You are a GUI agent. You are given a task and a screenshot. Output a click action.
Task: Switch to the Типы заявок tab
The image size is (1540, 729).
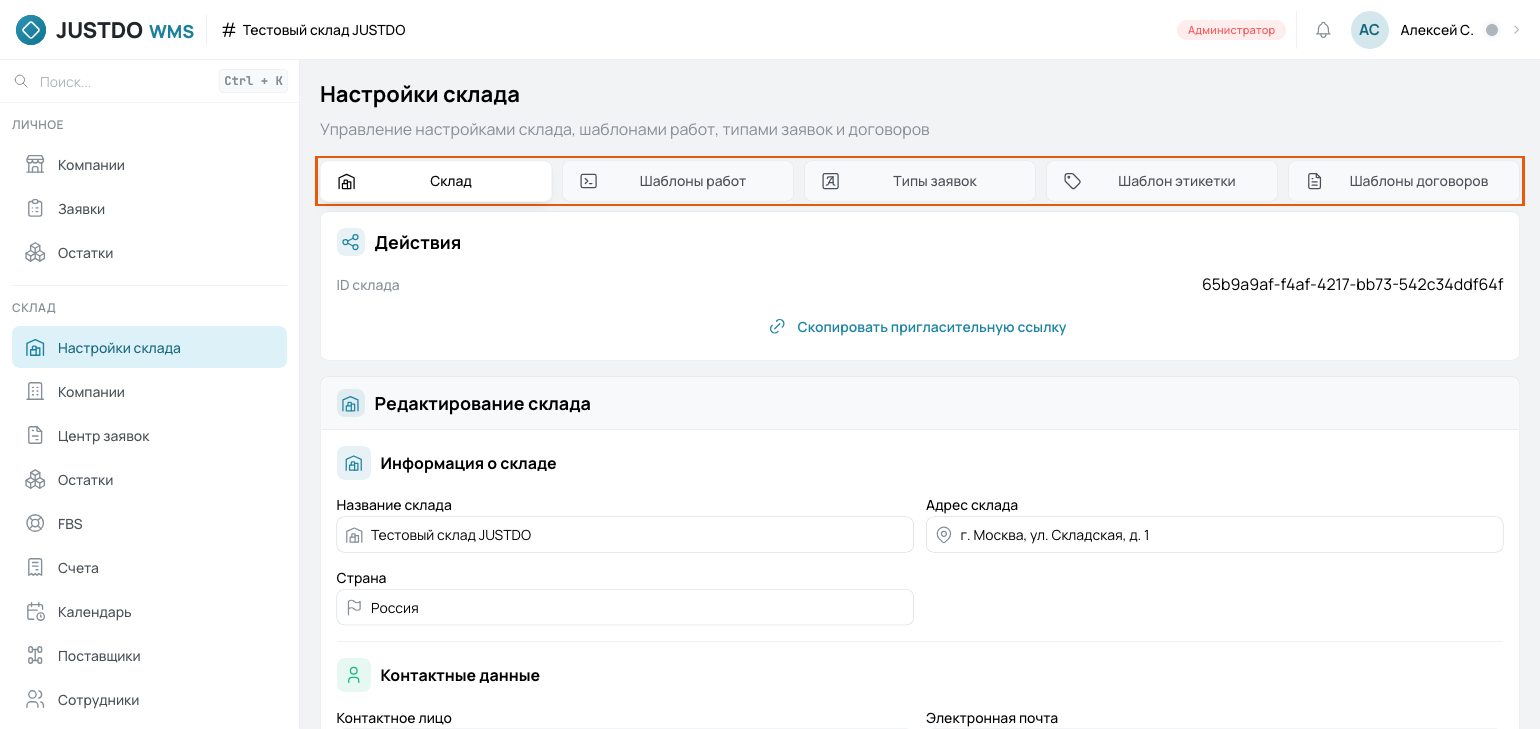[x=920, y=181]
